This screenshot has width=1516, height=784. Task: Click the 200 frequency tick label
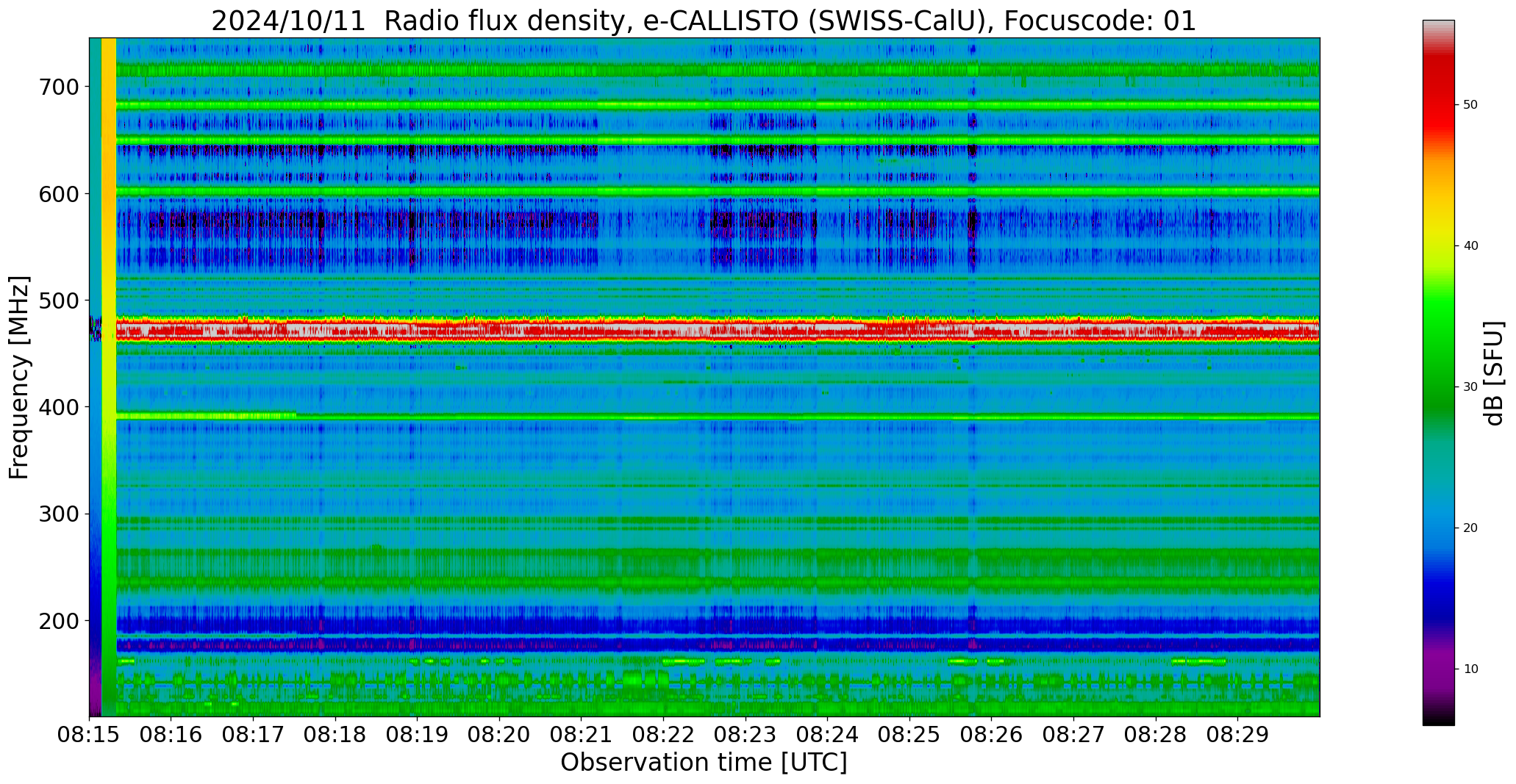pos(58,620)
